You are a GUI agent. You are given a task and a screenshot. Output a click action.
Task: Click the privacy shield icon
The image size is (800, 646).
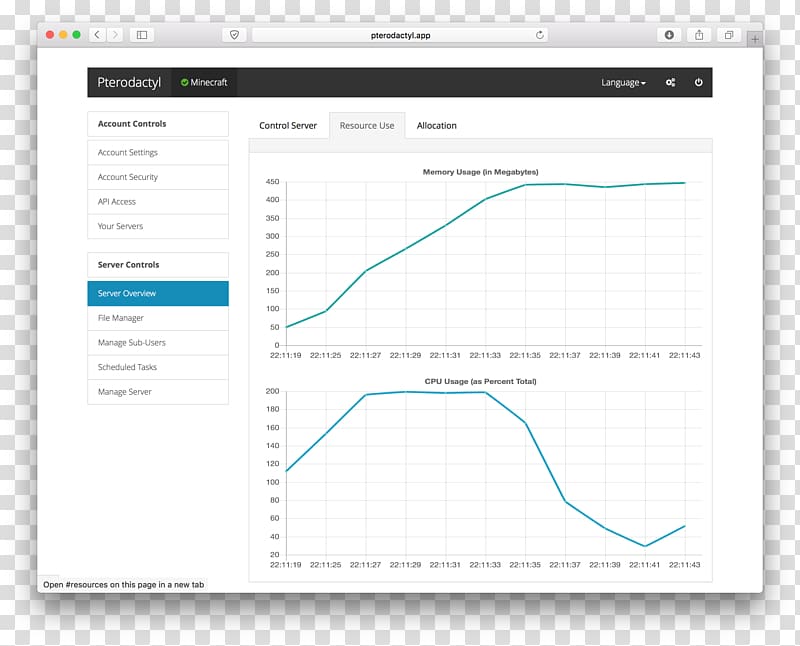pos(234,35)
